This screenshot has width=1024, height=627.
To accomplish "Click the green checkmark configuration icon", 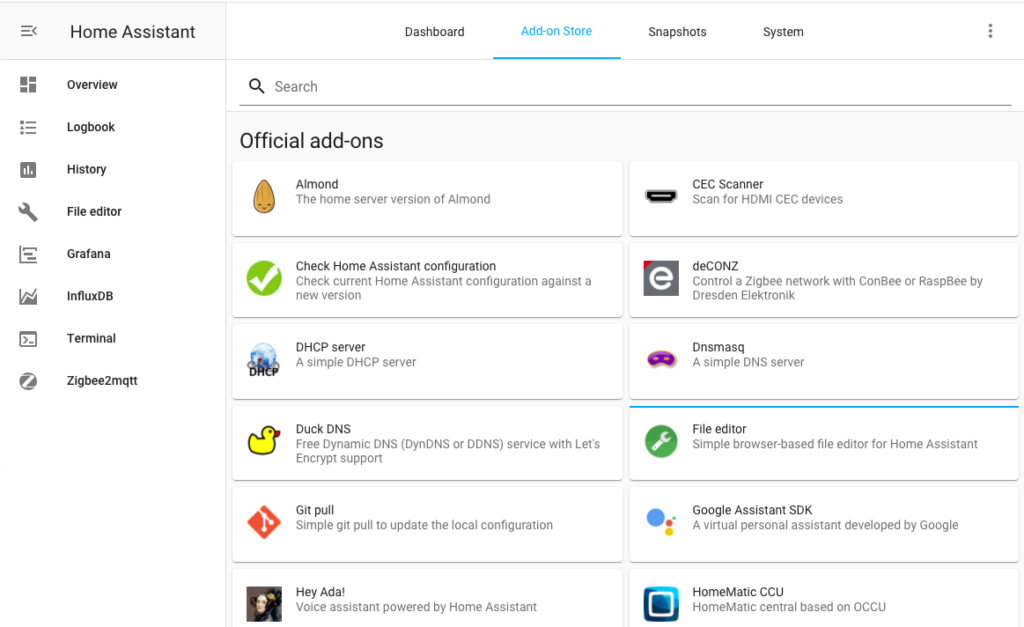I will pyautogui.click(x=264, y=278).
